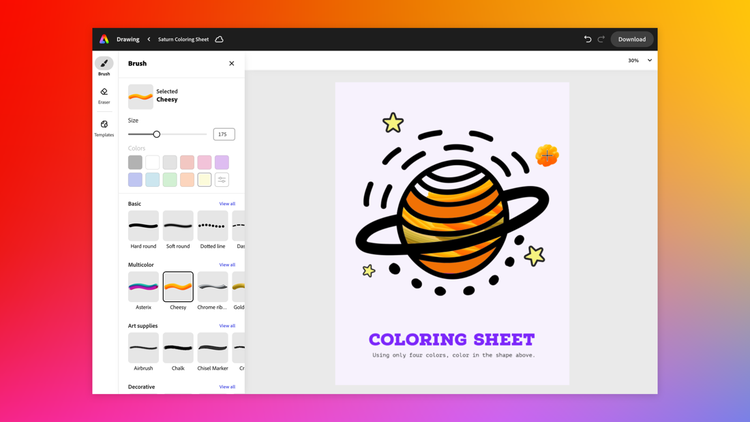Pick the light gray color swatch
Viewport: 750px width, 422px height.
point(170,162)
